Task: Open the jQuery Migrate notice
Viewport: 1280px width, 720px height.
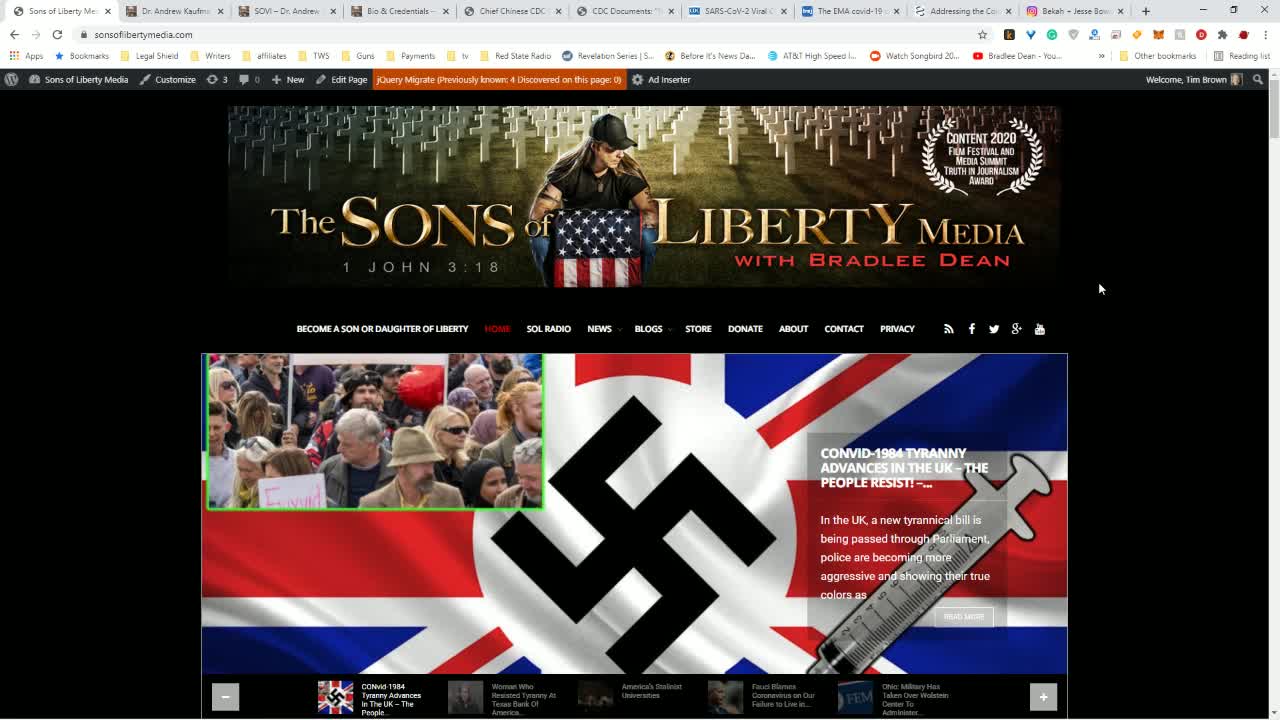Action: click(498, 79)
